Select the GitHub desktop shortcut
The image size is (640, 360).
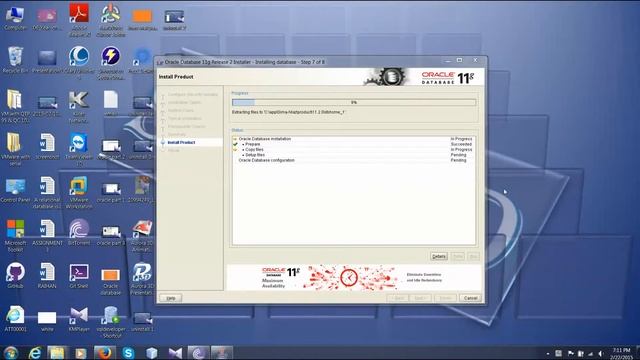pyautogui.click(x=15, y=276)
